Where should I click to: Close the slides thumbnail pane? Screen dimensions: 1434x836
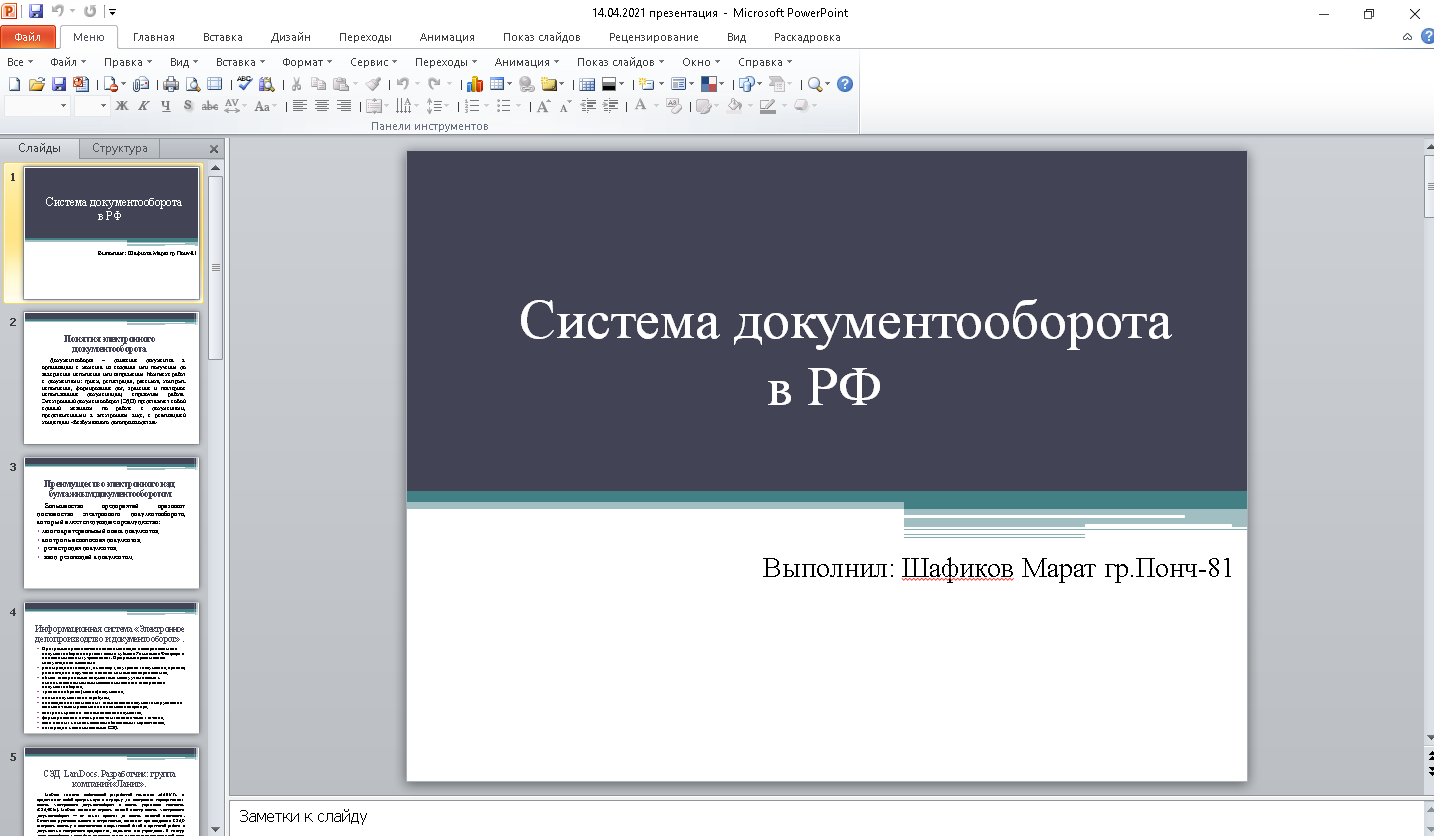[213, 149]
